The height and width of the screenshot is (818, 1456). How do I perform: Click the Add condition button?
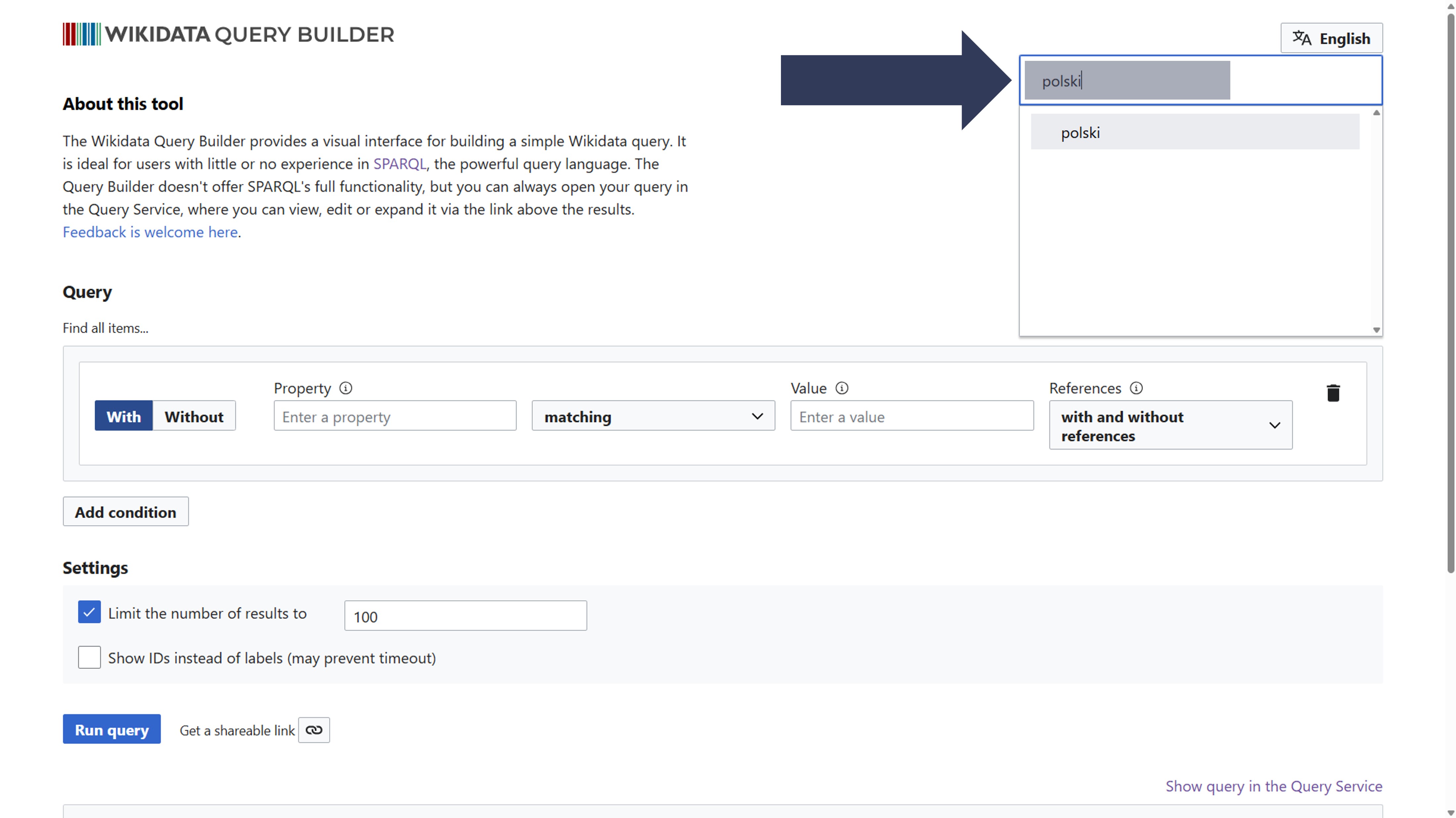[125, 512]
